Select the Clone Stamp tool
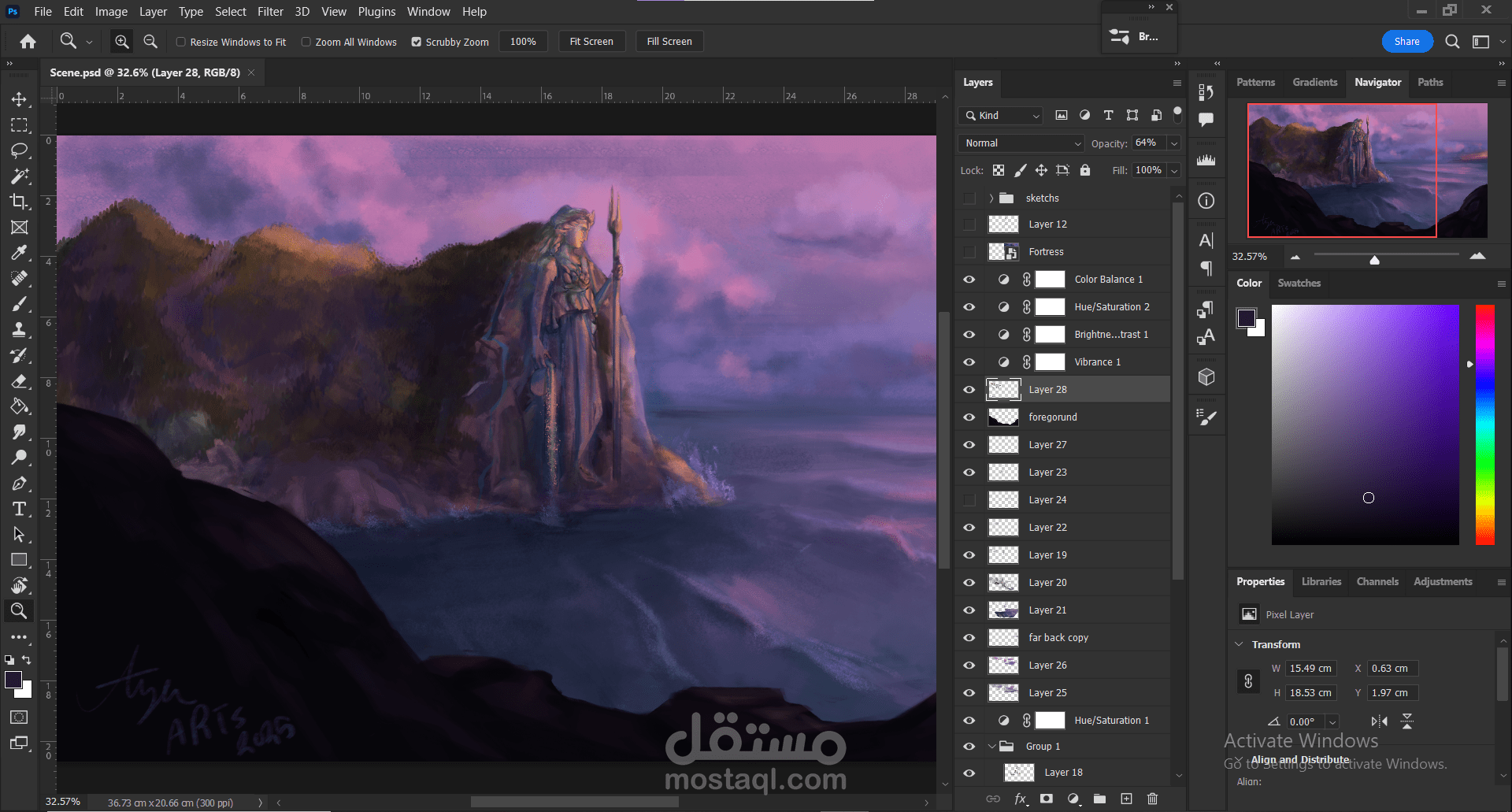 click(19, 330)
